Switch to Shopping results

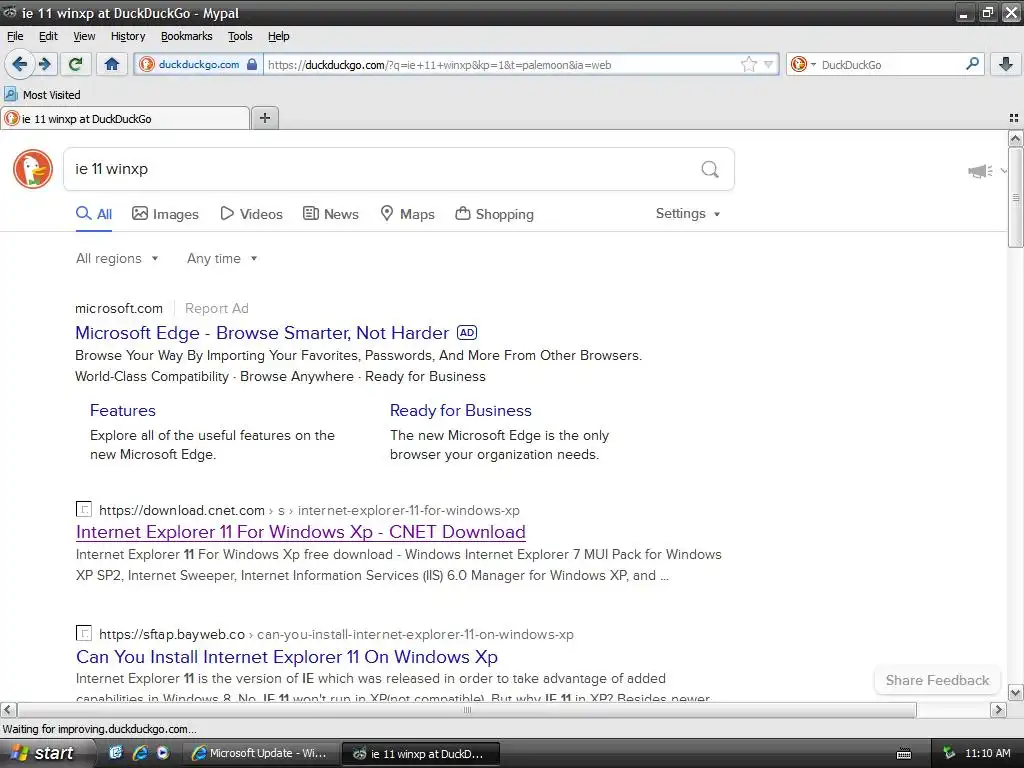tap(494, 214)
